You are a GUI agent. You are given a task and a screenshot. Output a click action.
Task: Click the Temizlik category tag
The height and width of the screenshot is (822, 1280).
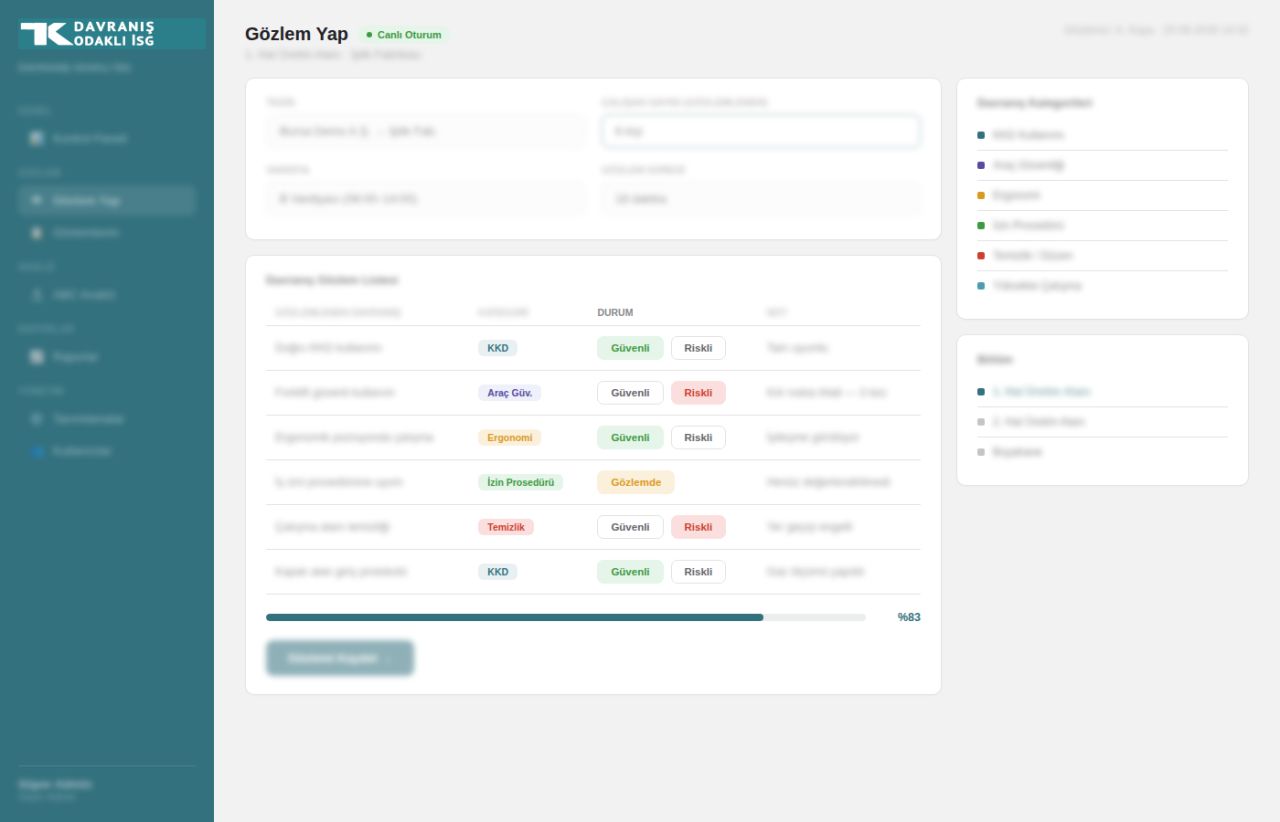506,527
